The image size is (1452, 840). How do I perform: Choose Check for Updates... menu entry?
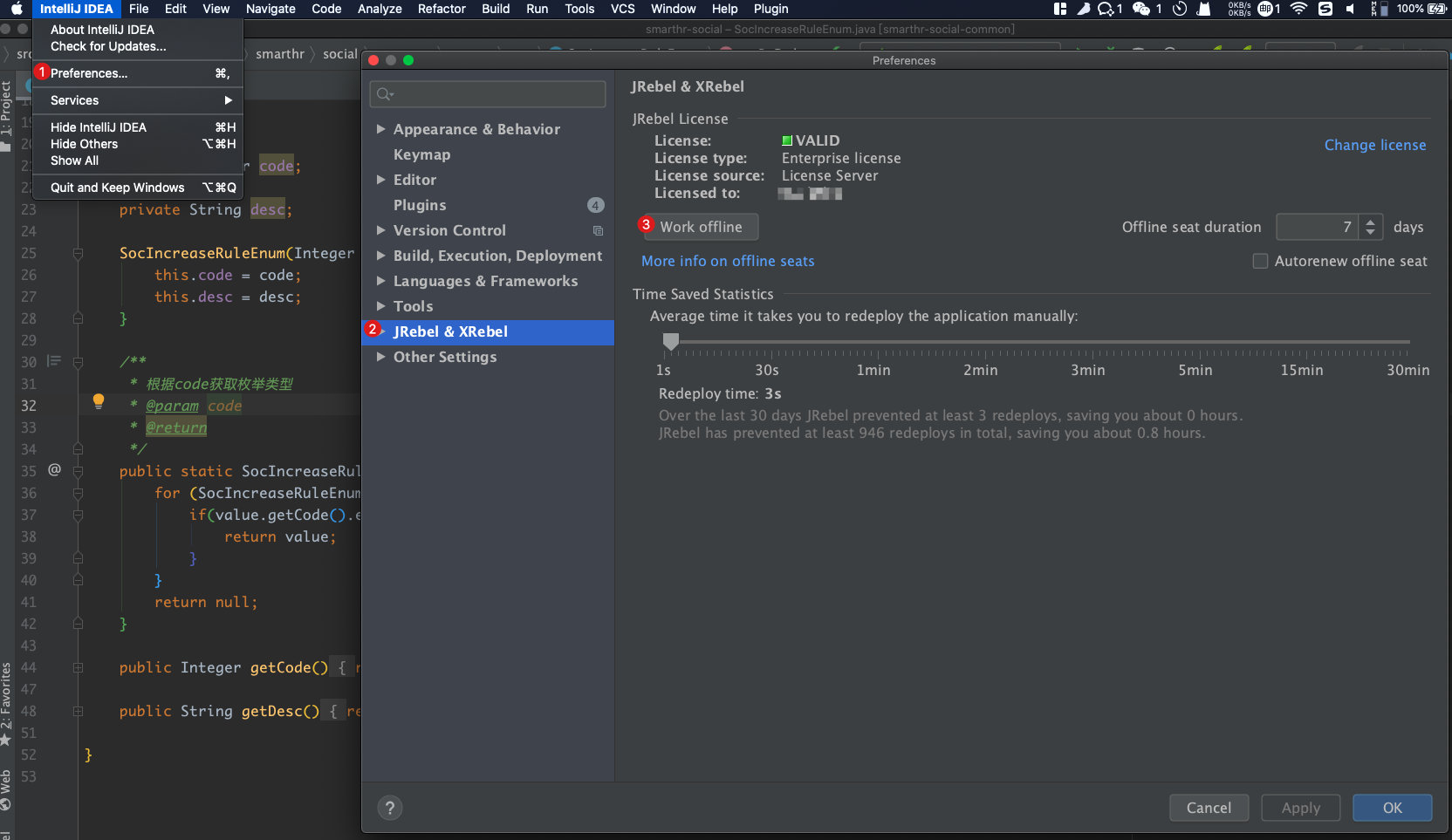(138, 46)
